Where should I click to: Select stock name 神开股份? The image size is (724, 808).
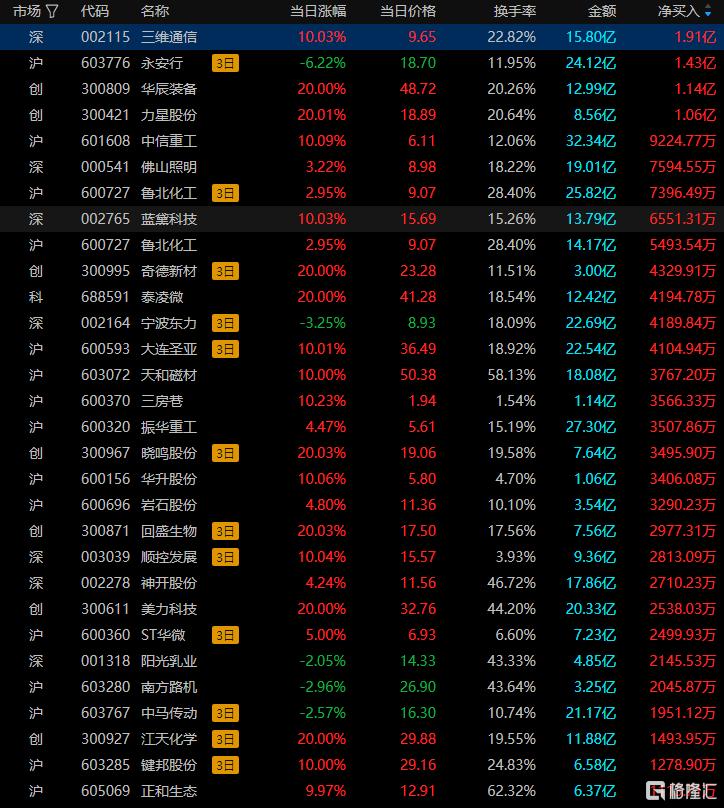pos(169,583)
